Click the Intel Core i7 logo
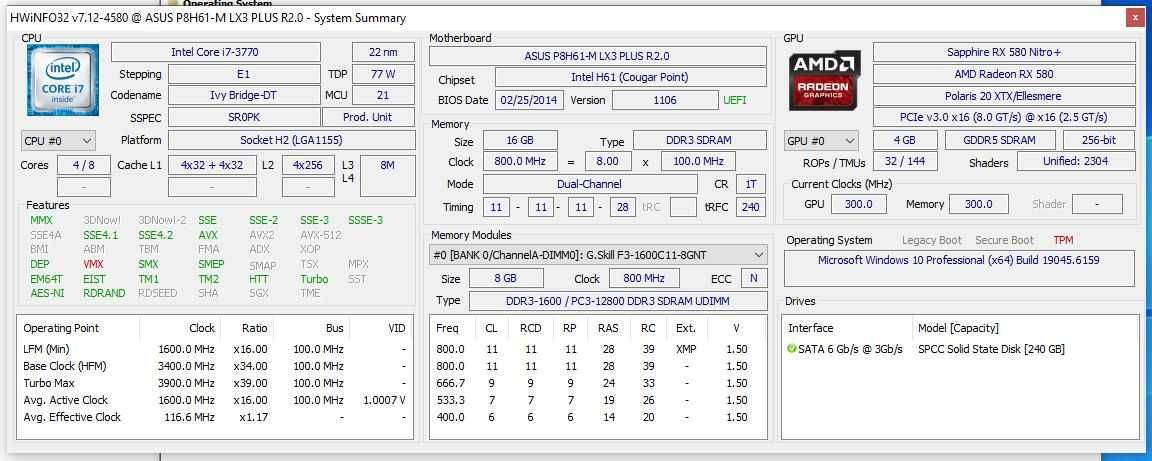Image resolution: width=1152 pixels, height=461 pixels. pyautogui.click(x=63, y=80)
